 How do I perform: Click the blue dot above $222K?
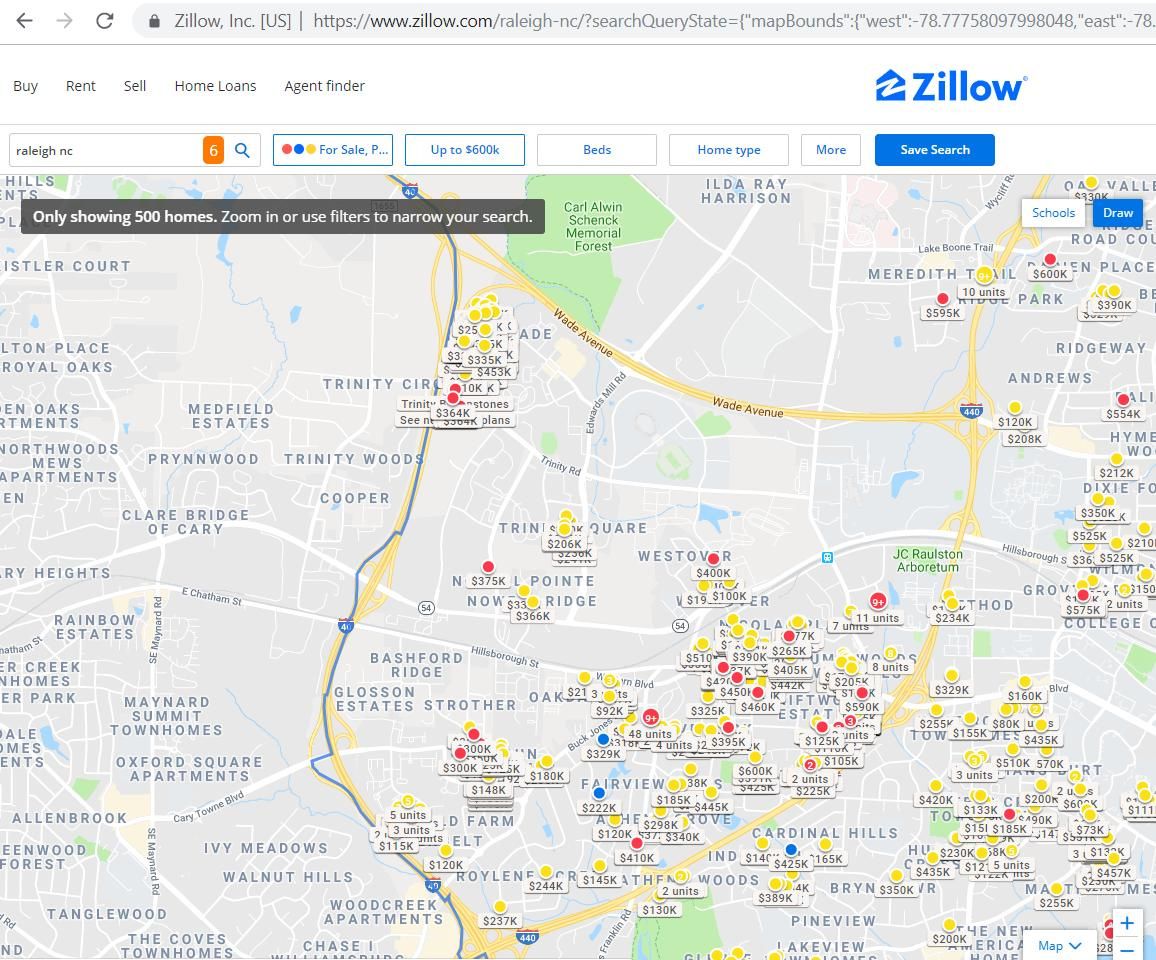[599, 793]
